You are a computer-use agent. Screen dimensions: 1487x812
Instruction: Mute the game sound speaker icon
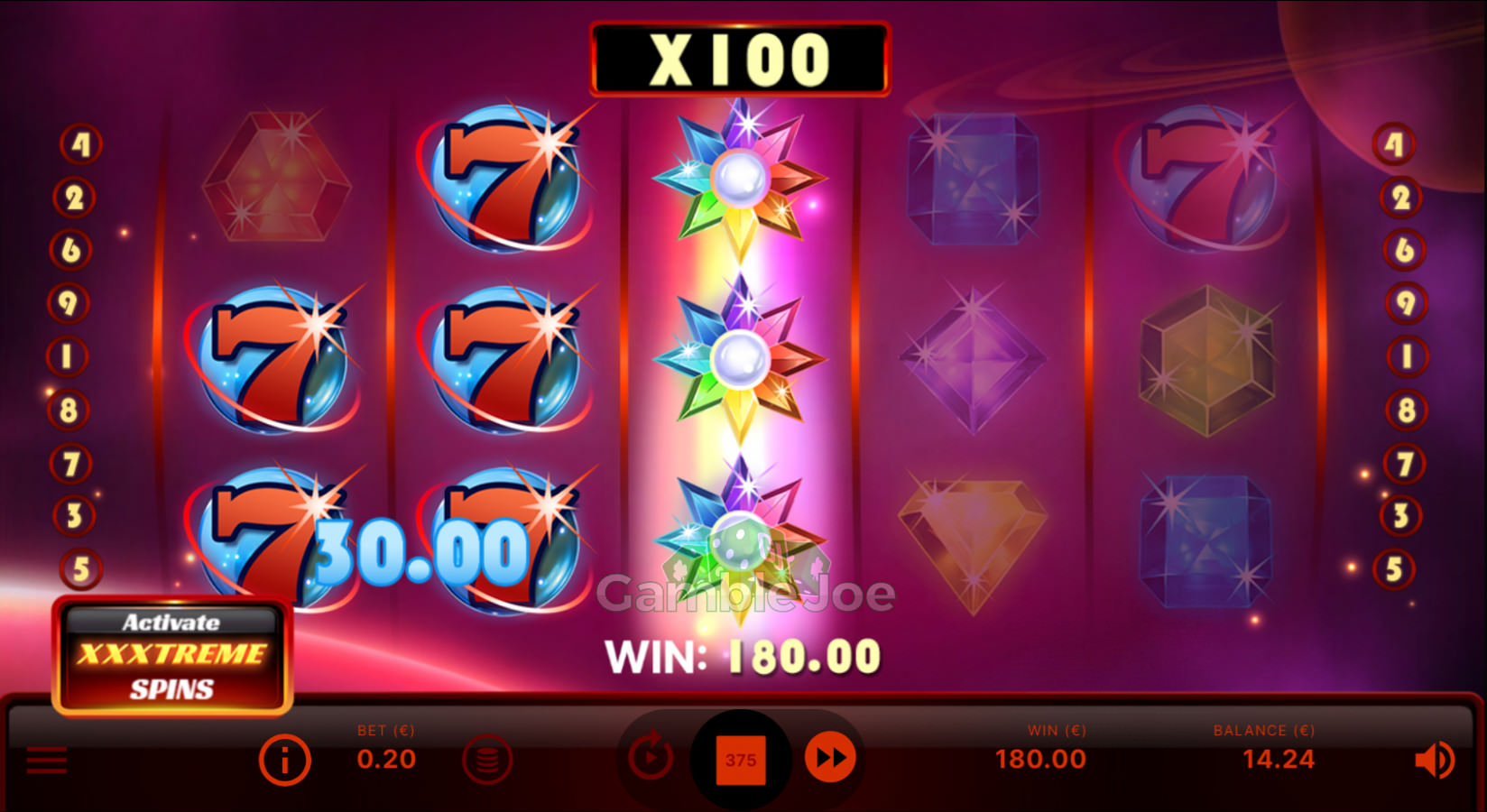tap(1434, 760)
